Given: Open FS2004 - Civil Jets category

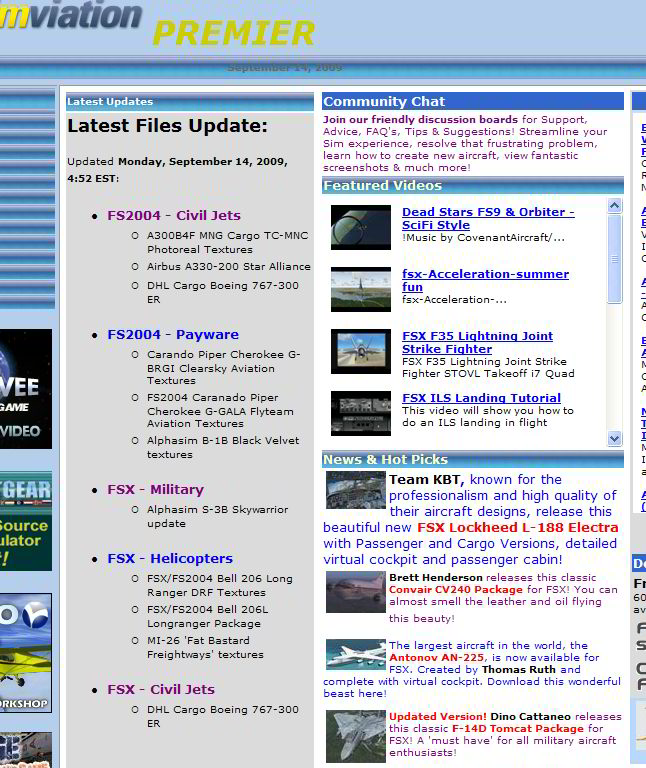Looking at the screenshot, I should click(x=174, y=215).
